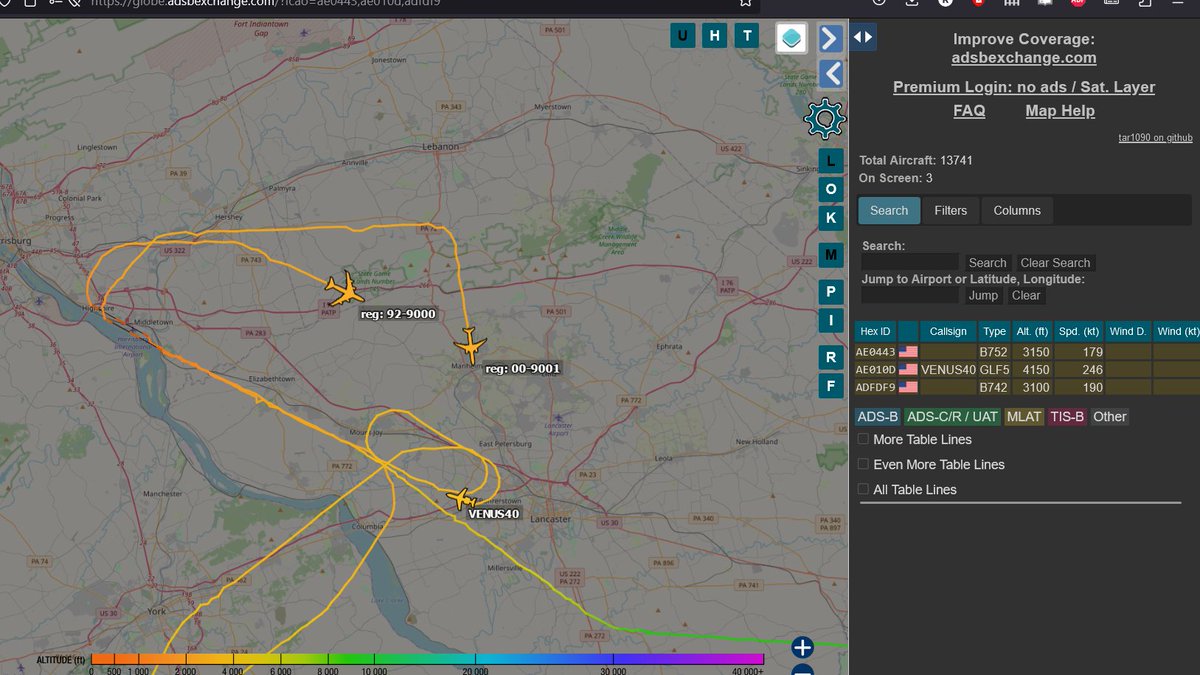Image resolution: width=1200 pixels, height=675 pixels.
Task: Click the M map button
Action: [831, 255]
